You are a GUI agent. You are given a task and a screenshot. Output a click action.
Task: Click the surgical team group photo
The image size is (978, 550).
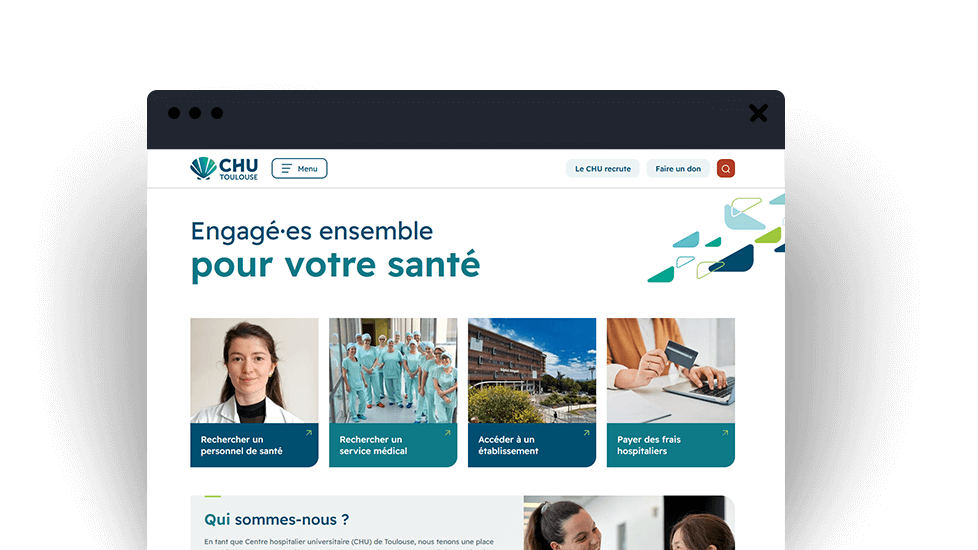coord(393,370)
